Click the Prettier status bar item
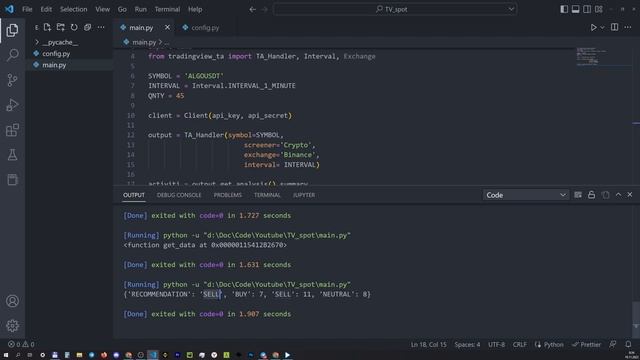The height and width of the screenshot is (360, 640). pos(587,344)
